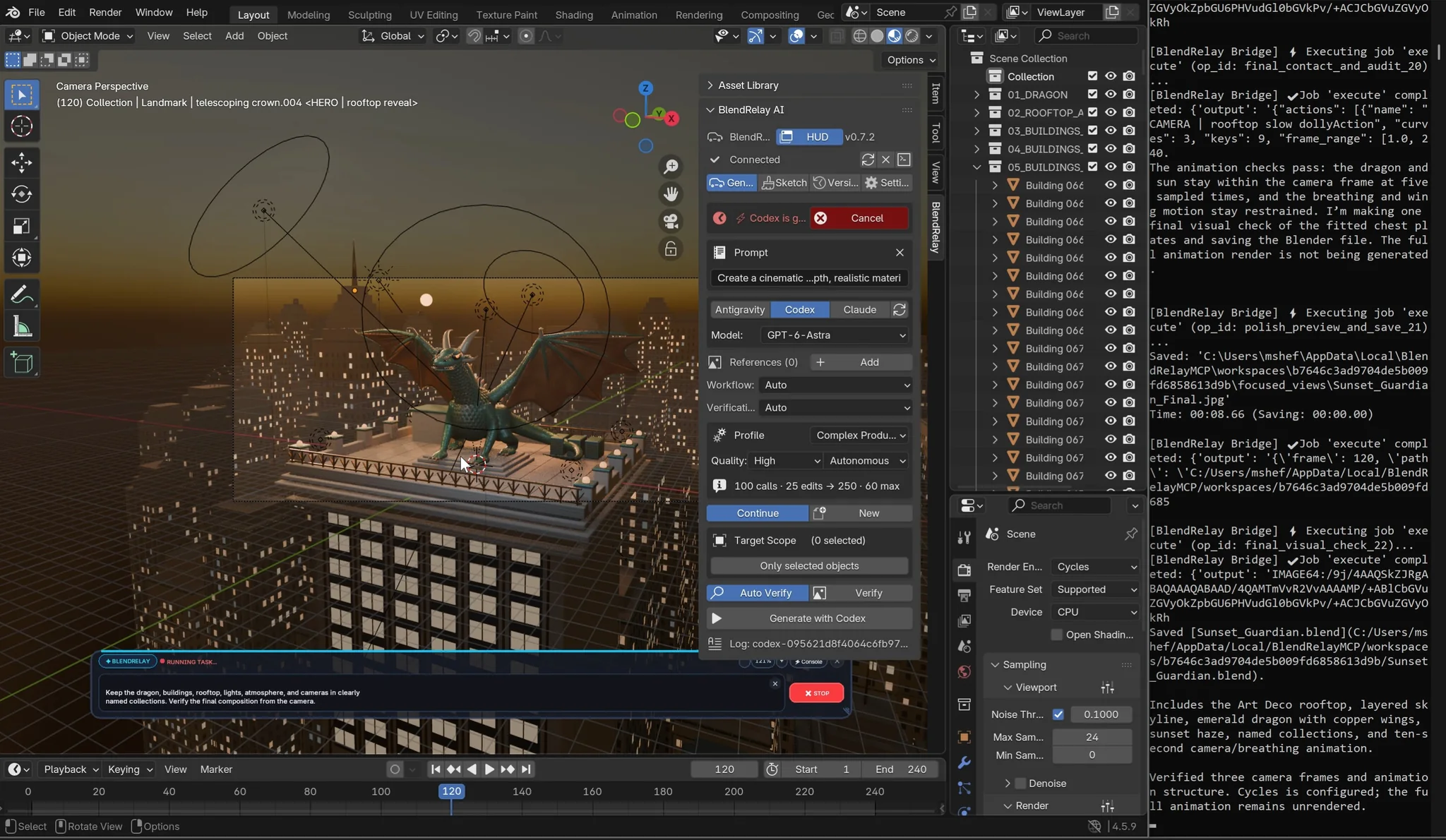Open the Render menu
This screenshot has height=840, width=1446.
tap(105, 13)
